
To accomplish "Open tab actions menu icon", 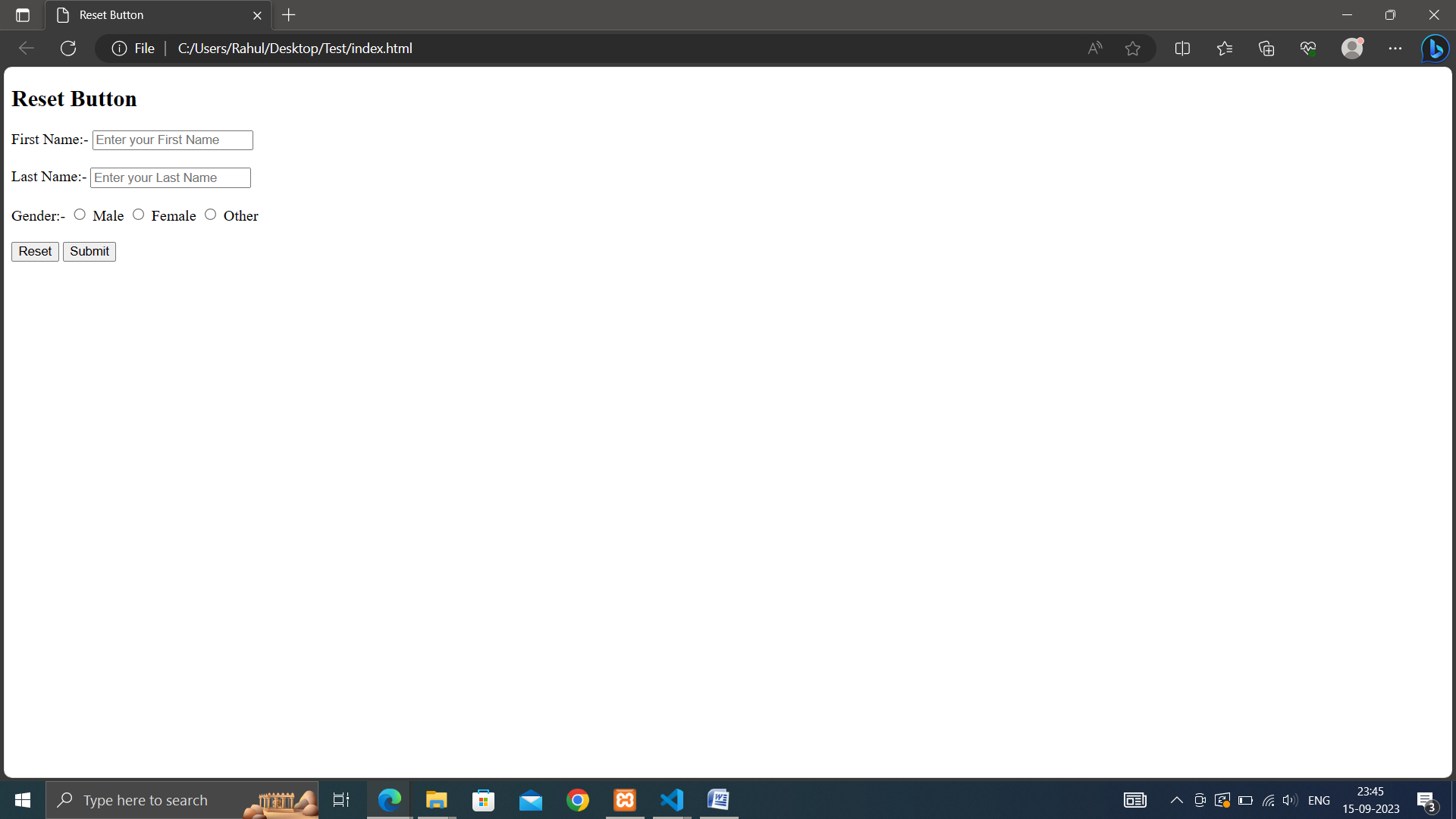I will coord(23,15).
